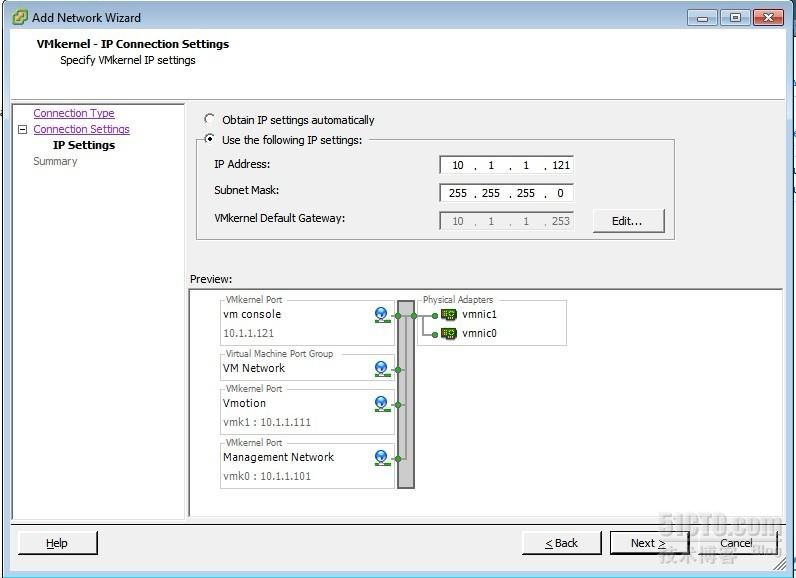Click the Back button
This screenshot has height=578, width=796.
click(561, 543)
